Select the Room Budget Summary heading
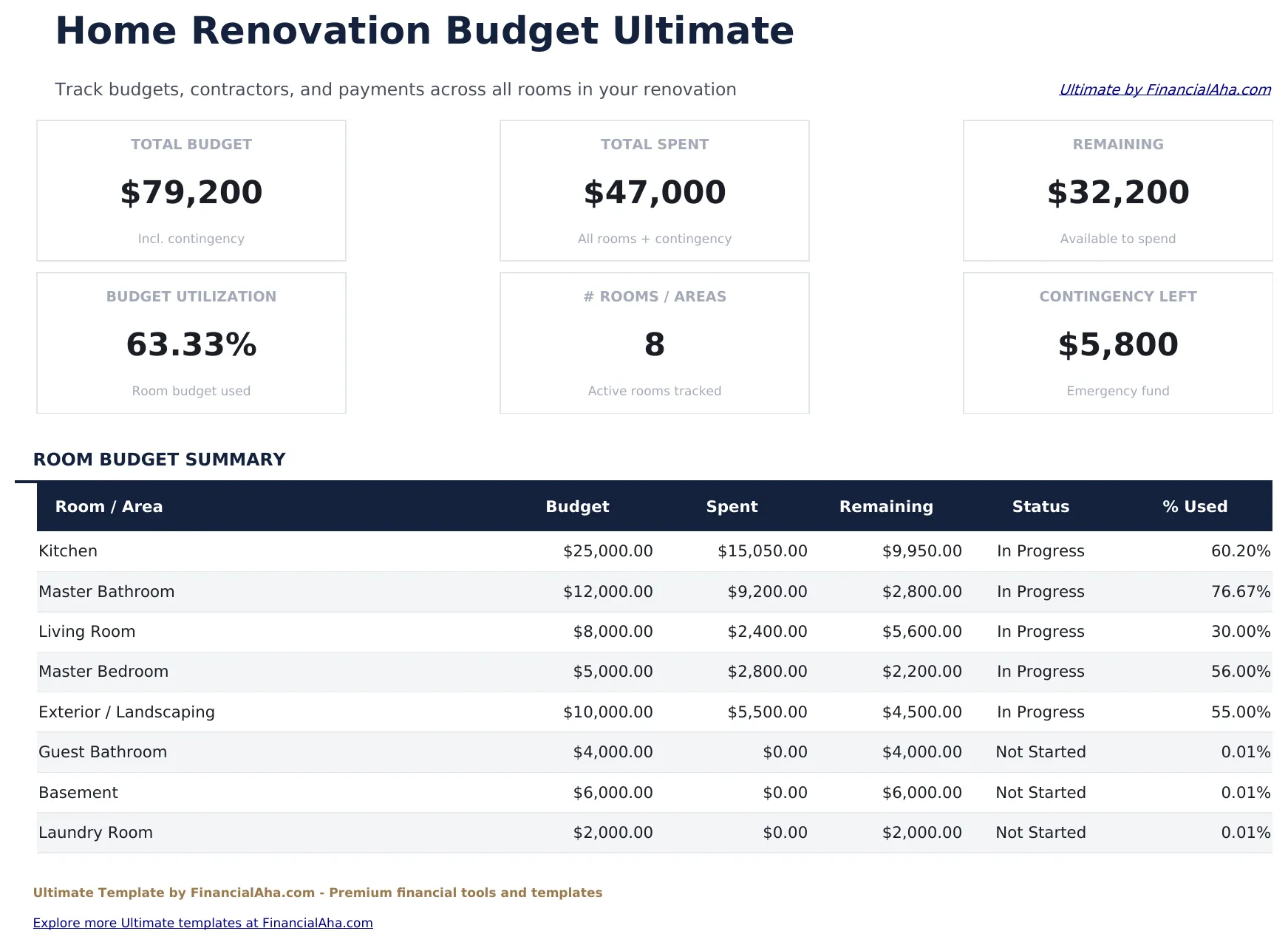 (160, 459)
